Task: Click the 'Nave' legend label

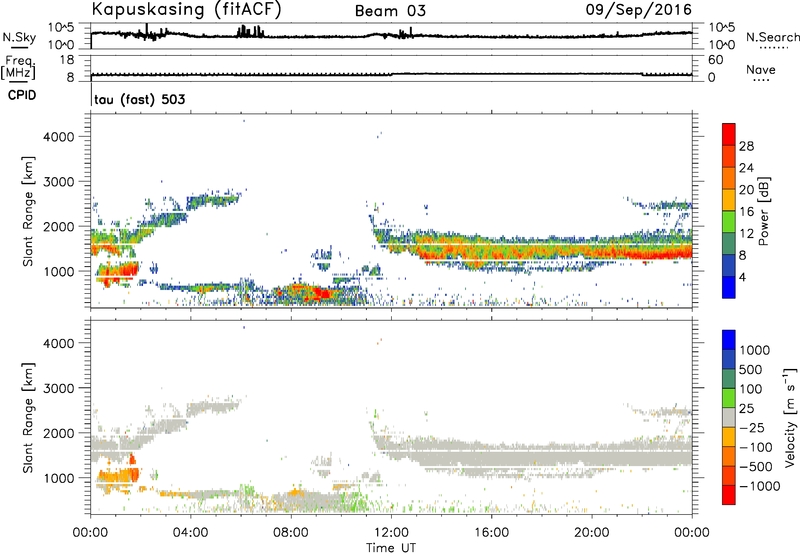Action: tap(761, 70)
